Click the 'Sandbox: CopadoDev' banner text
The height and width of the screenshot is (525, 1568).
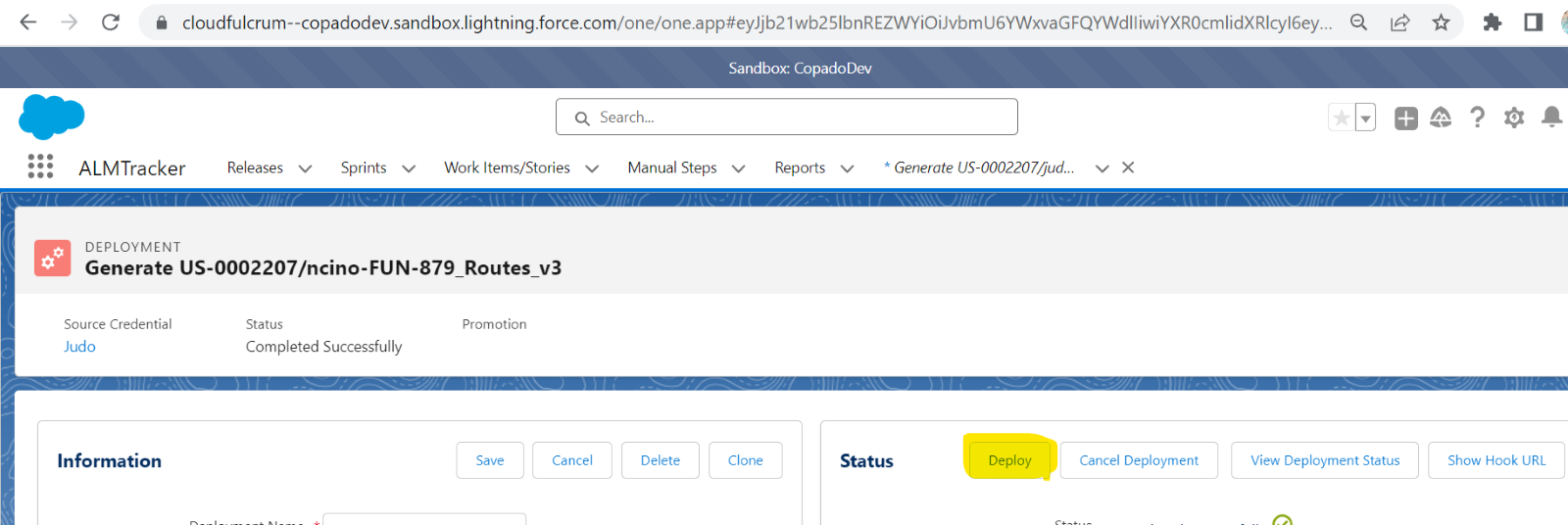[x=800, y=68]
